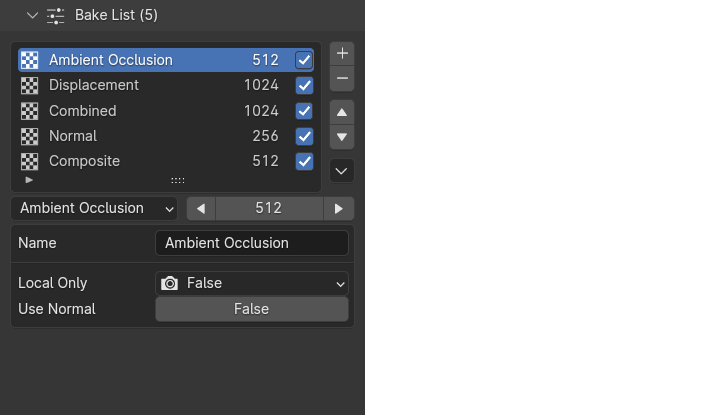
Task: Click the Name text field
Action: coord(251,243)
